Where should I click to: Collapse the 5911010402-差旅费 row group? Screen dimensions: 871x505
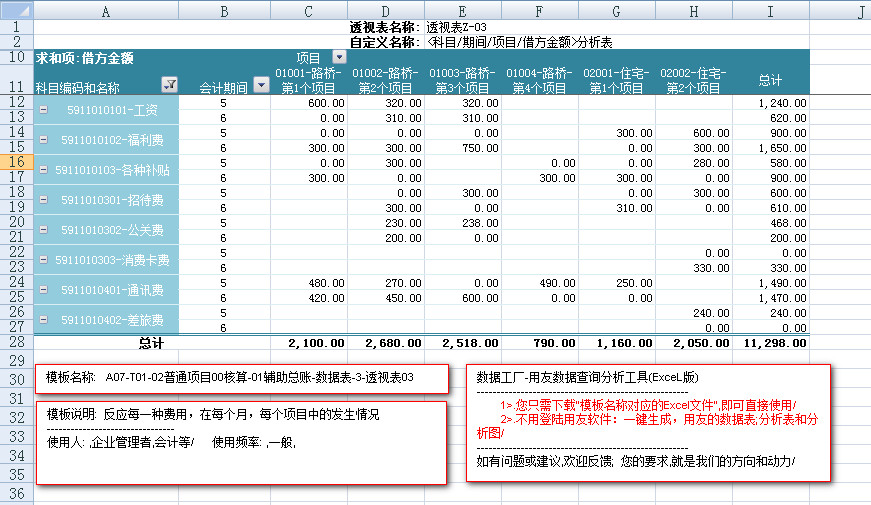[x=43, y=320]
